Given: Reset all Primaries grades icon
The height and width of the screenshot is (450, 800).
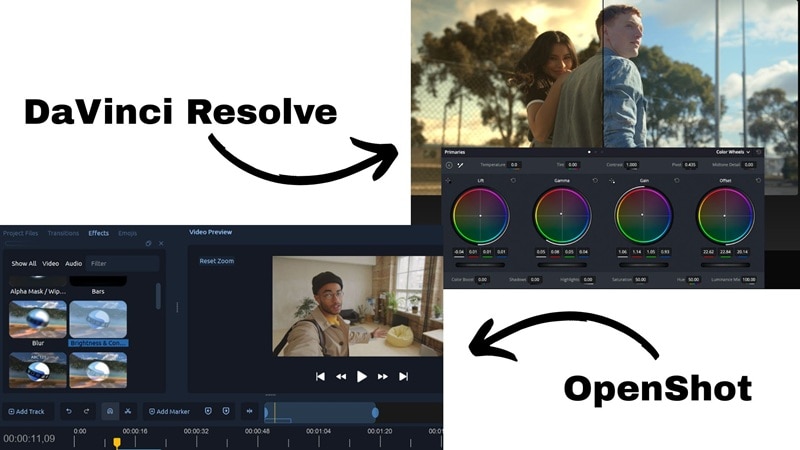Looking at the screenshot, I should [x=759, y=152].
